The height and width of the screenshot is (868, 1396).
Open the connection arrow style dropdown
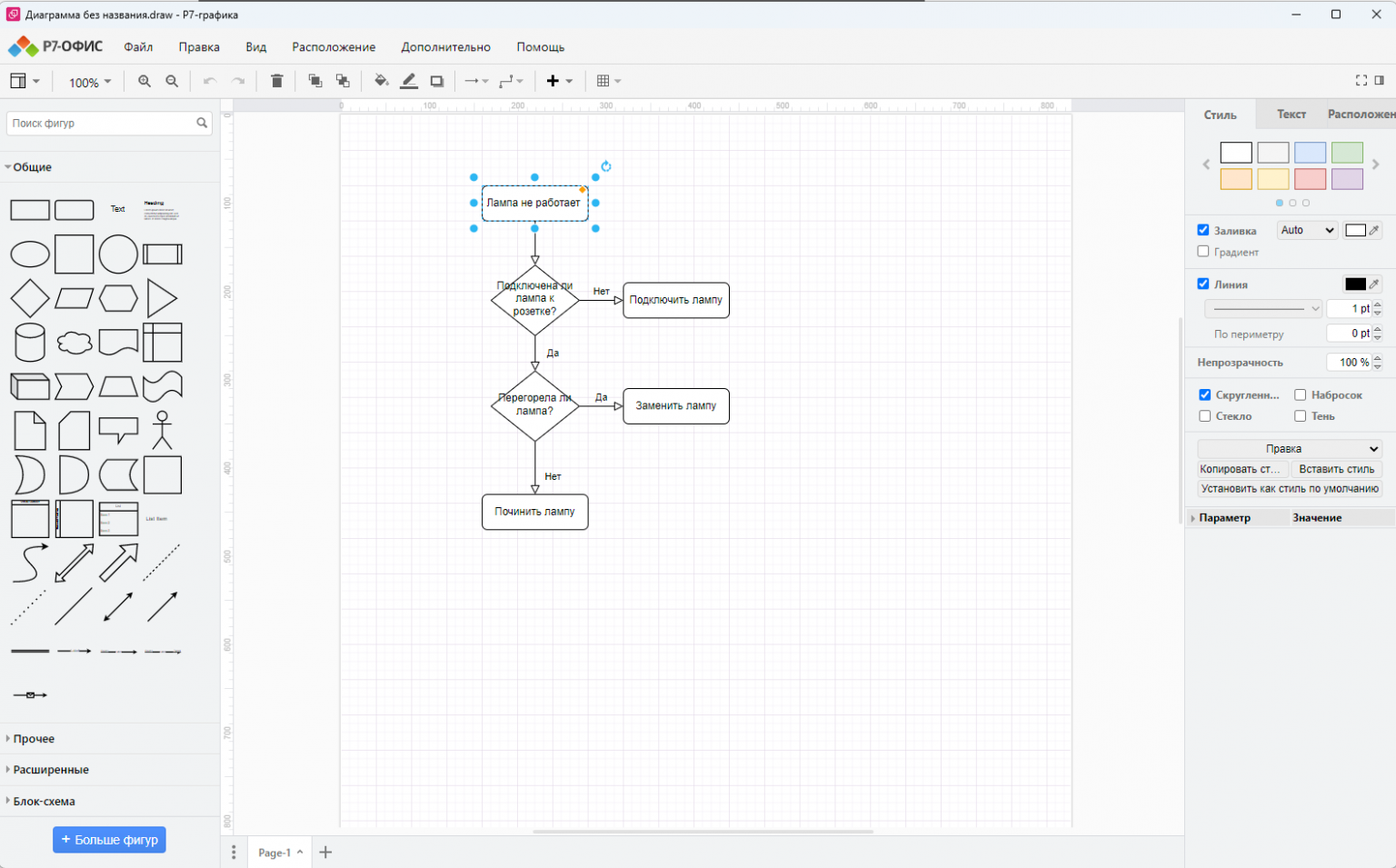pyautogui.click(x=476, y=81)
